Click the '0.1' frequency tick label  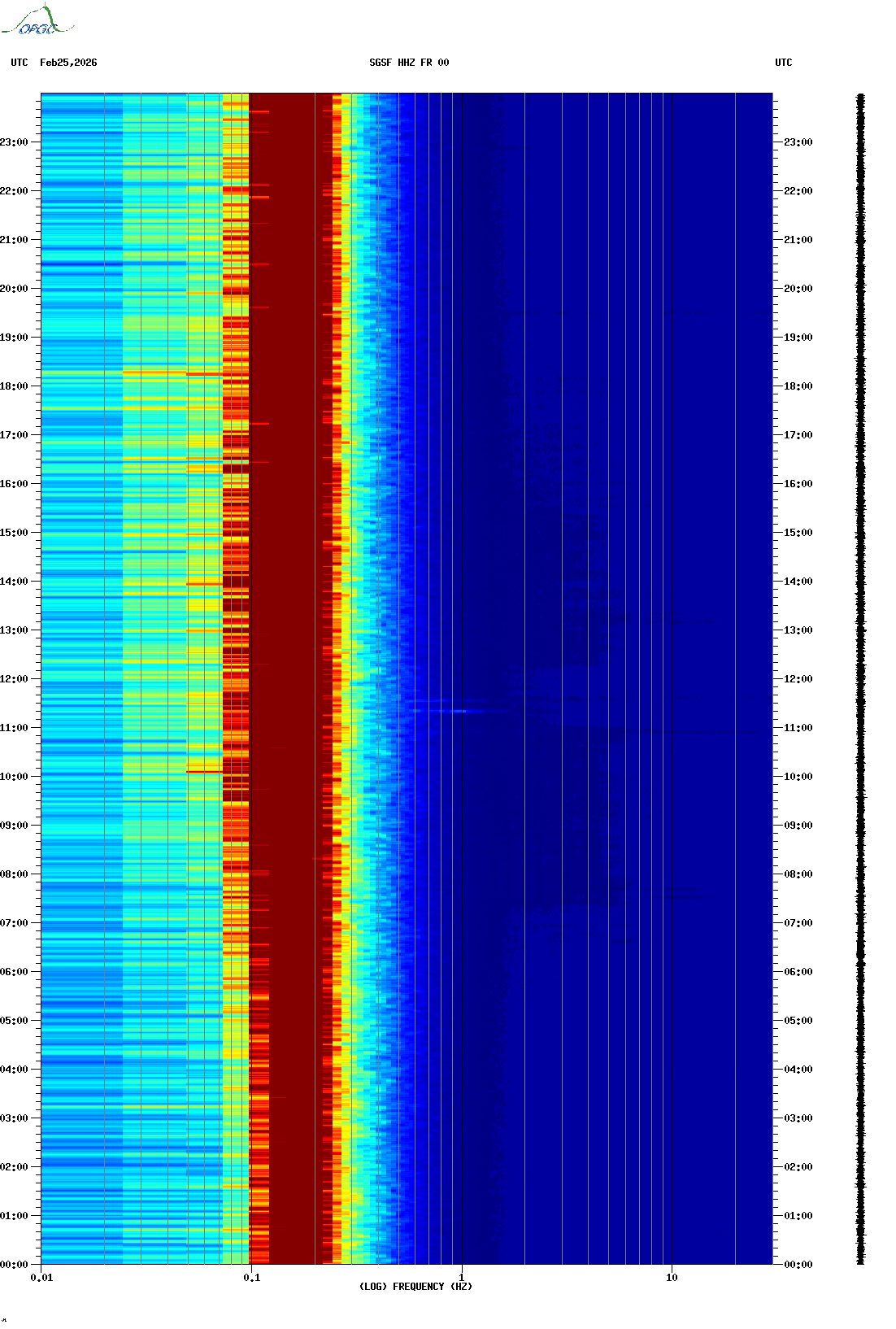point(252,1278)
